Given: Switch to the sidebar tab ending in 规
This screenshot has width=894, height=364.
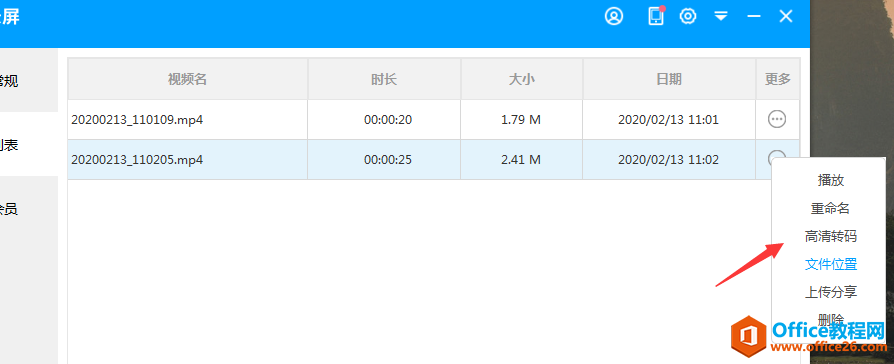Looking at the screenshot, I should pos(29,80).
